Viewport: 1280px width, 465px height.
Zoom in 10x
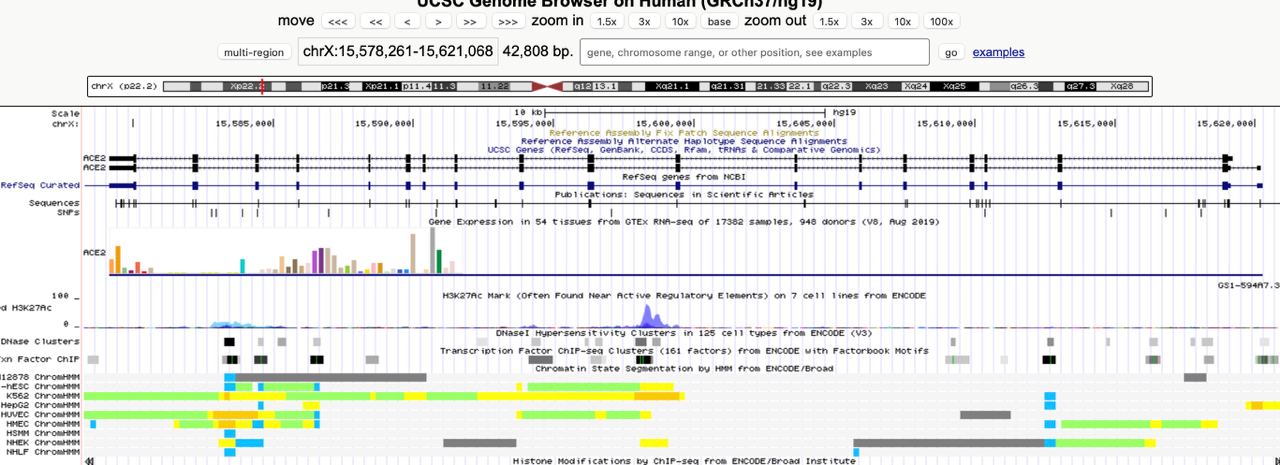click(x=679, y=21)
